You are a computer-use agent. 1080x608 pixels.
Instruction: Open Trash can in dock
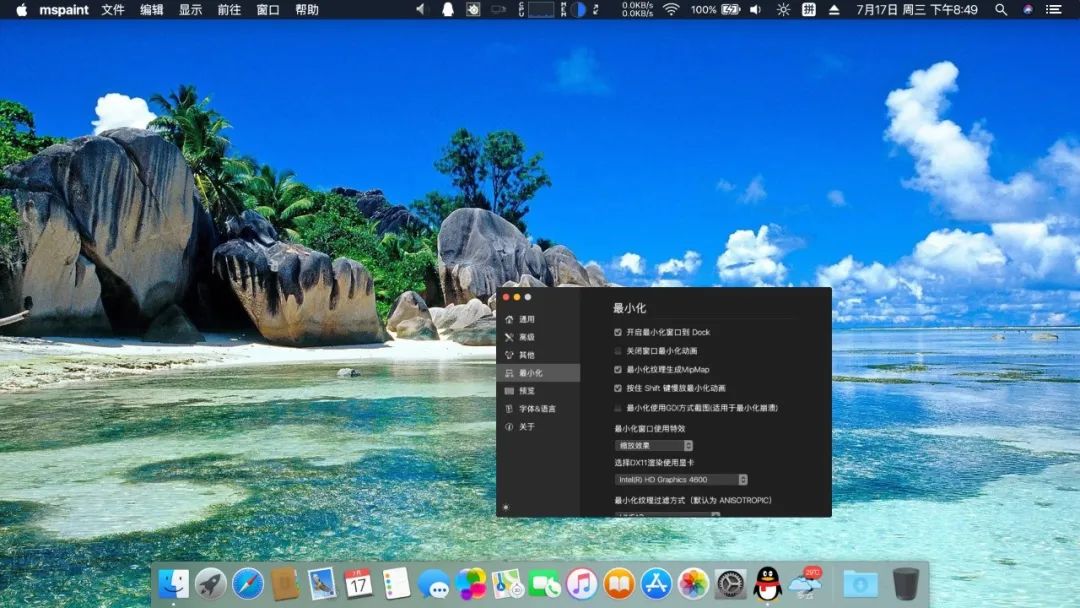[906, 584]
